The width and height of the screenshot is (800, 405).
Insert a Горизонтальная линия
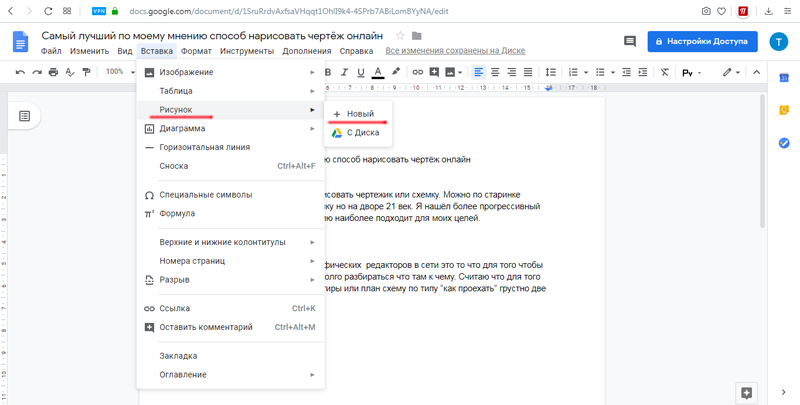[231, 147]
